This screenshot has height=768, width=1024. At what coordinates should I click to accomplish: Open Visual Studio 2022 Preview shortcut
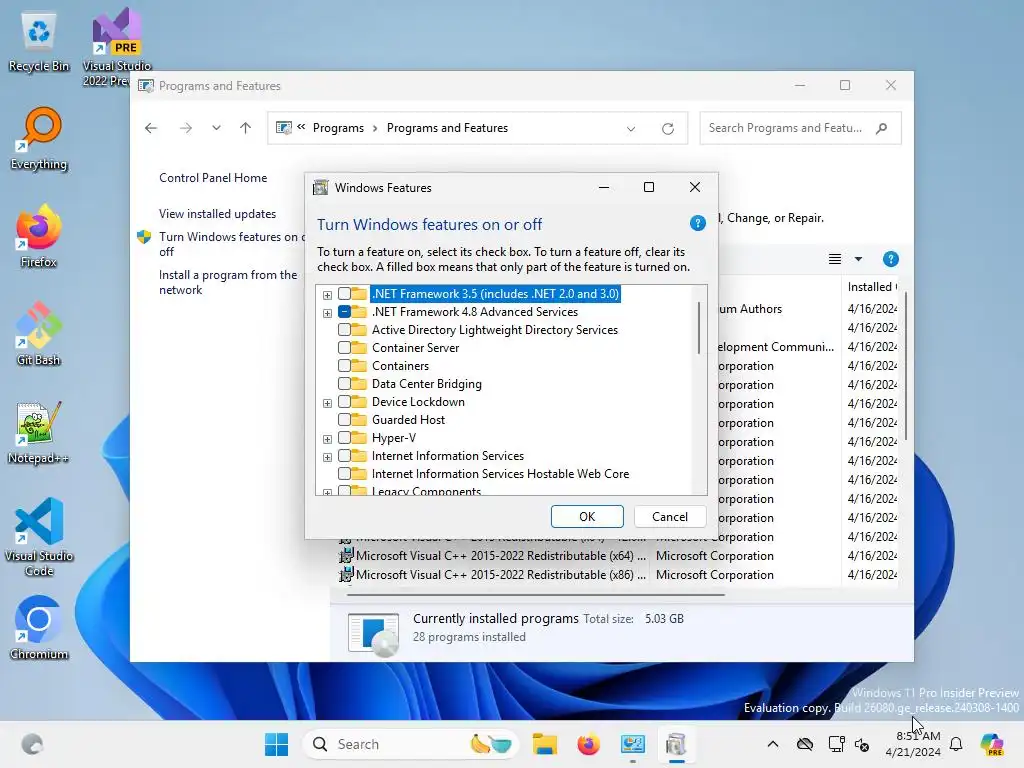[x=116, y=47]
